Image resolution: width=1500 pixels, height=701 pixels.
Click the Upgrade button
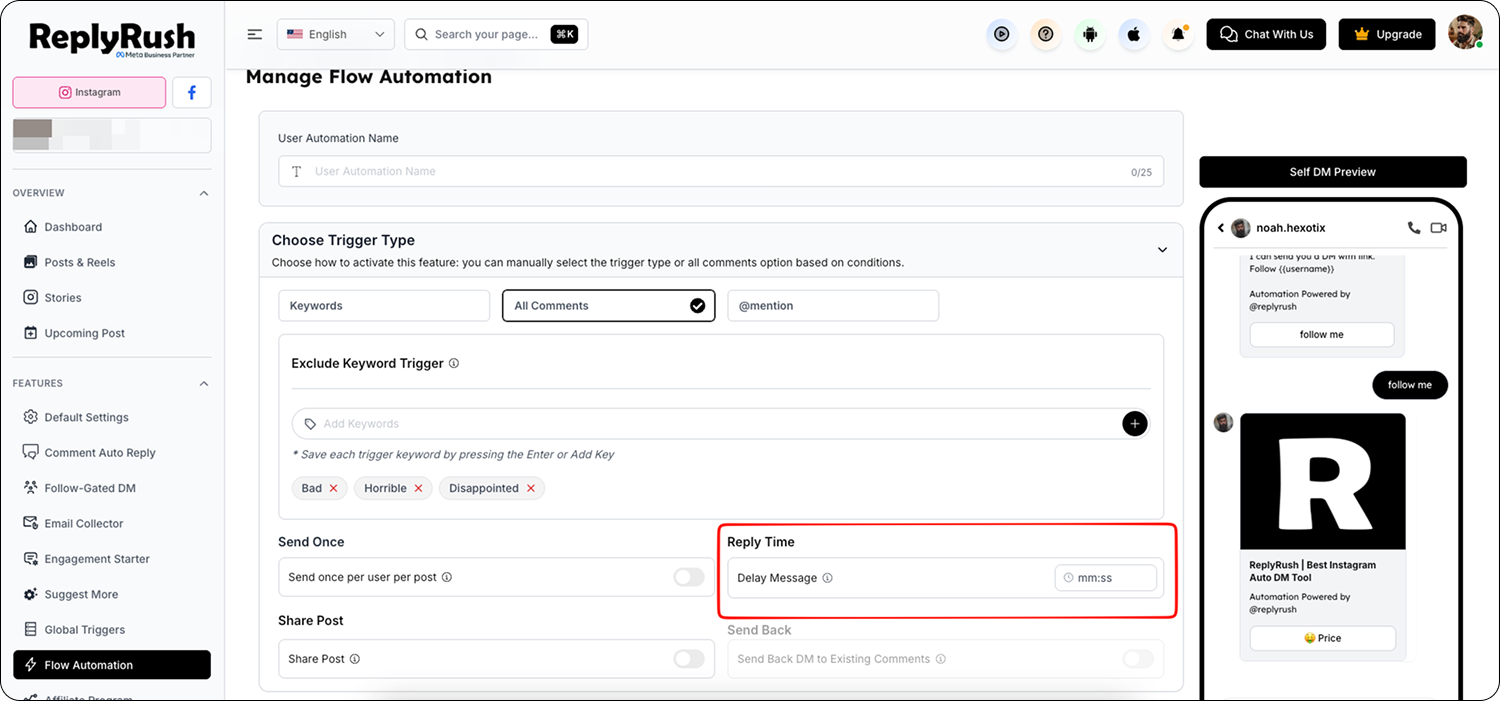point(1387,34)
